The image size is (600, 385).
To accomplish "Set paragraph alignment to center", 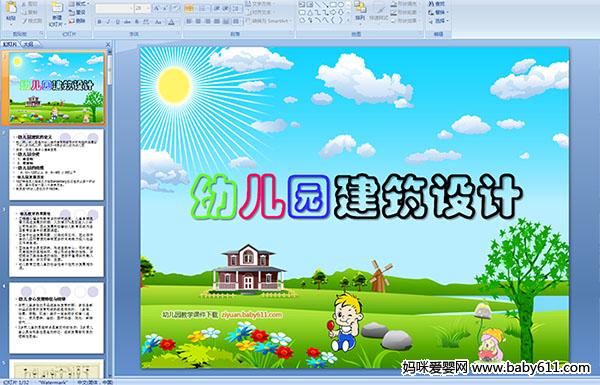I will pyautogui.click(x=198, y=21).
